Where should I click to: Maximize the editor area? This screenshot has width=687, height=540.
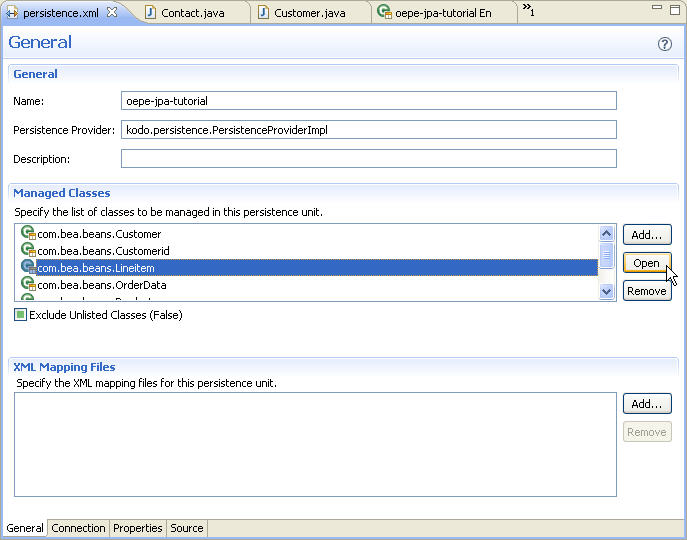676,9
